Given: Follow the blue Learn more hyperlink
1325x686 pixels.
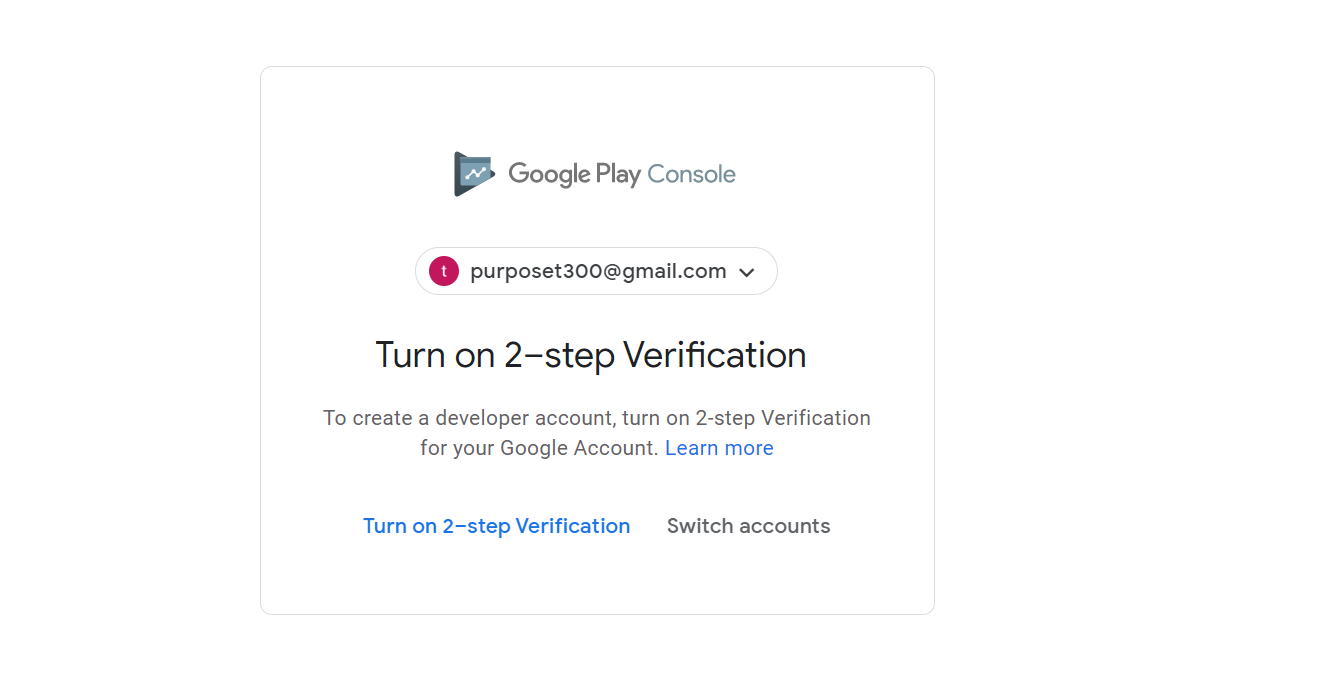Looking at the screenshot, I should 719,448.
